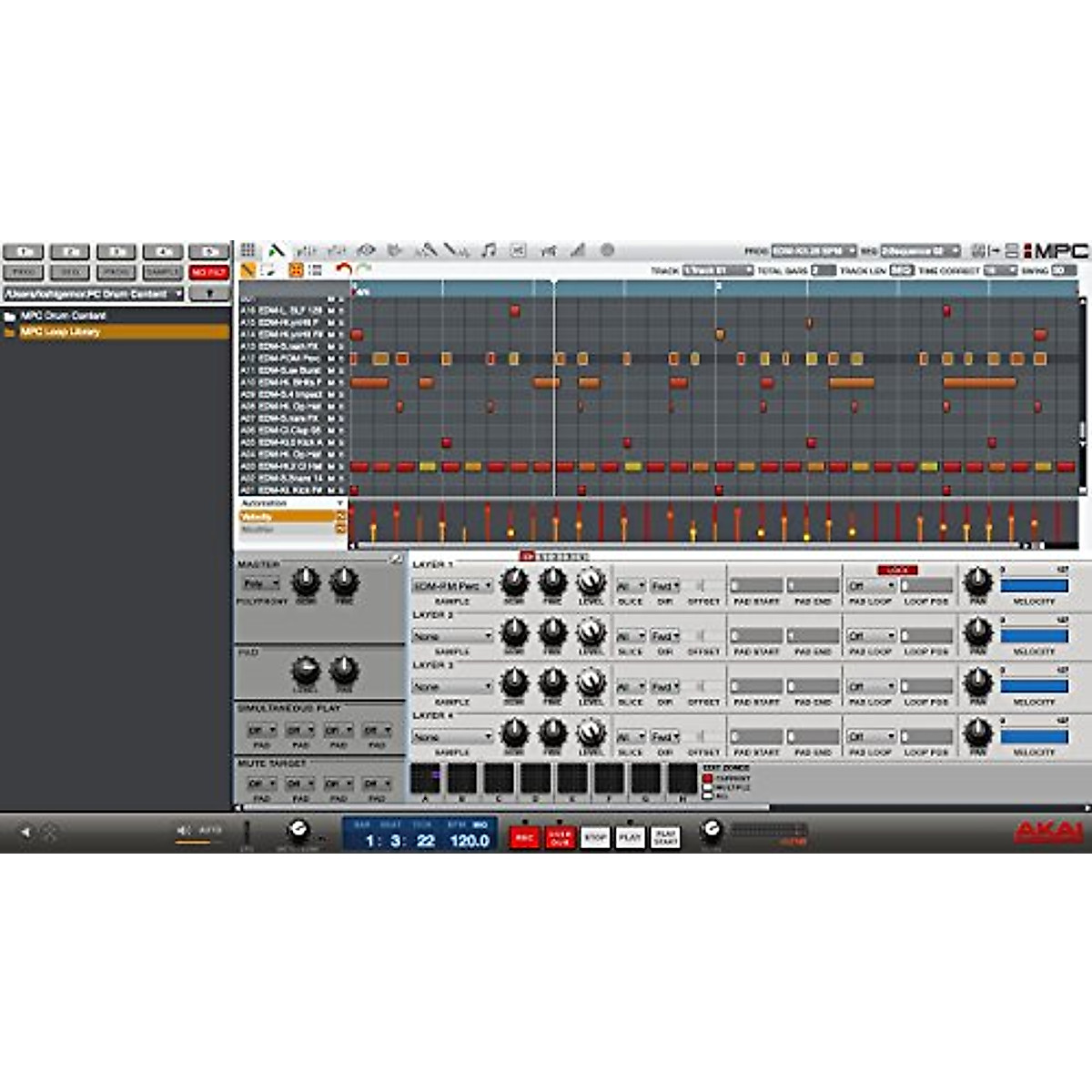Click the speaker audition icon
This screenshot has height=1092, width=1092.
click(x=184, y=830)
